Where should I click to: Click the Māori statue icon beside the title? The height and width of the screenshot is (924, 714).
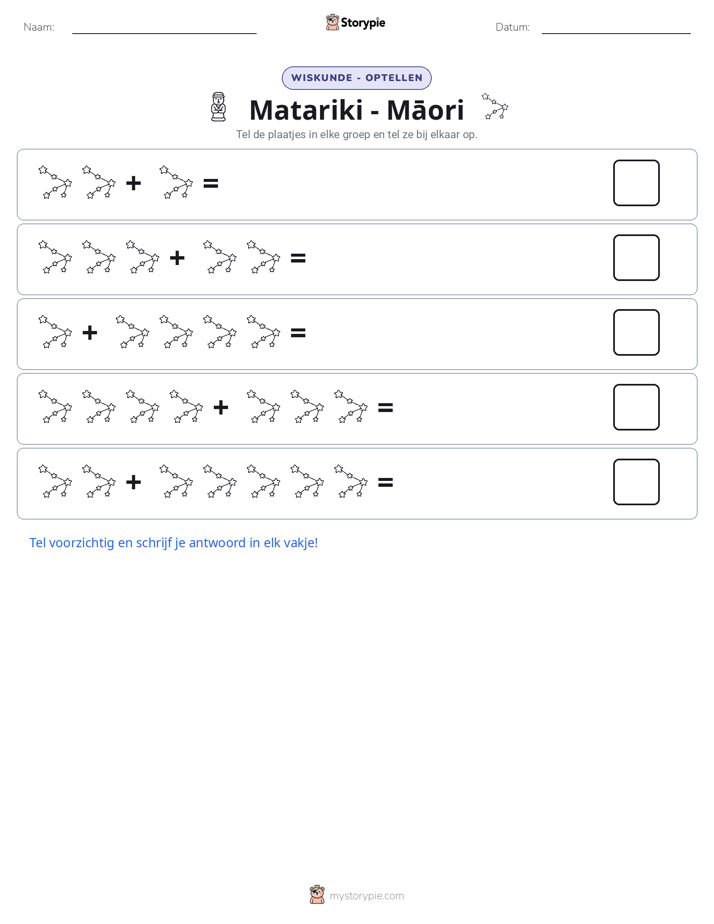click(x=219, y=107)
